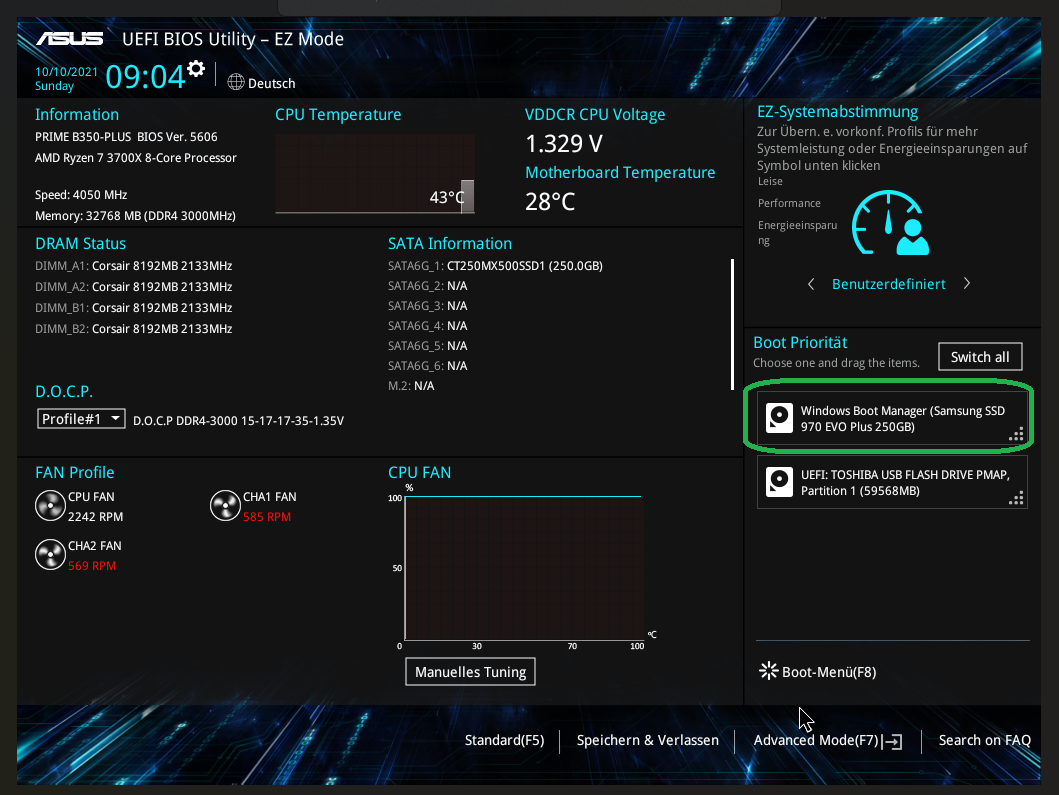Grab drag handle dots on Windows Boot Manager
The width and height of the screenshot is (1059, 795).
[x=1016, y=434]
